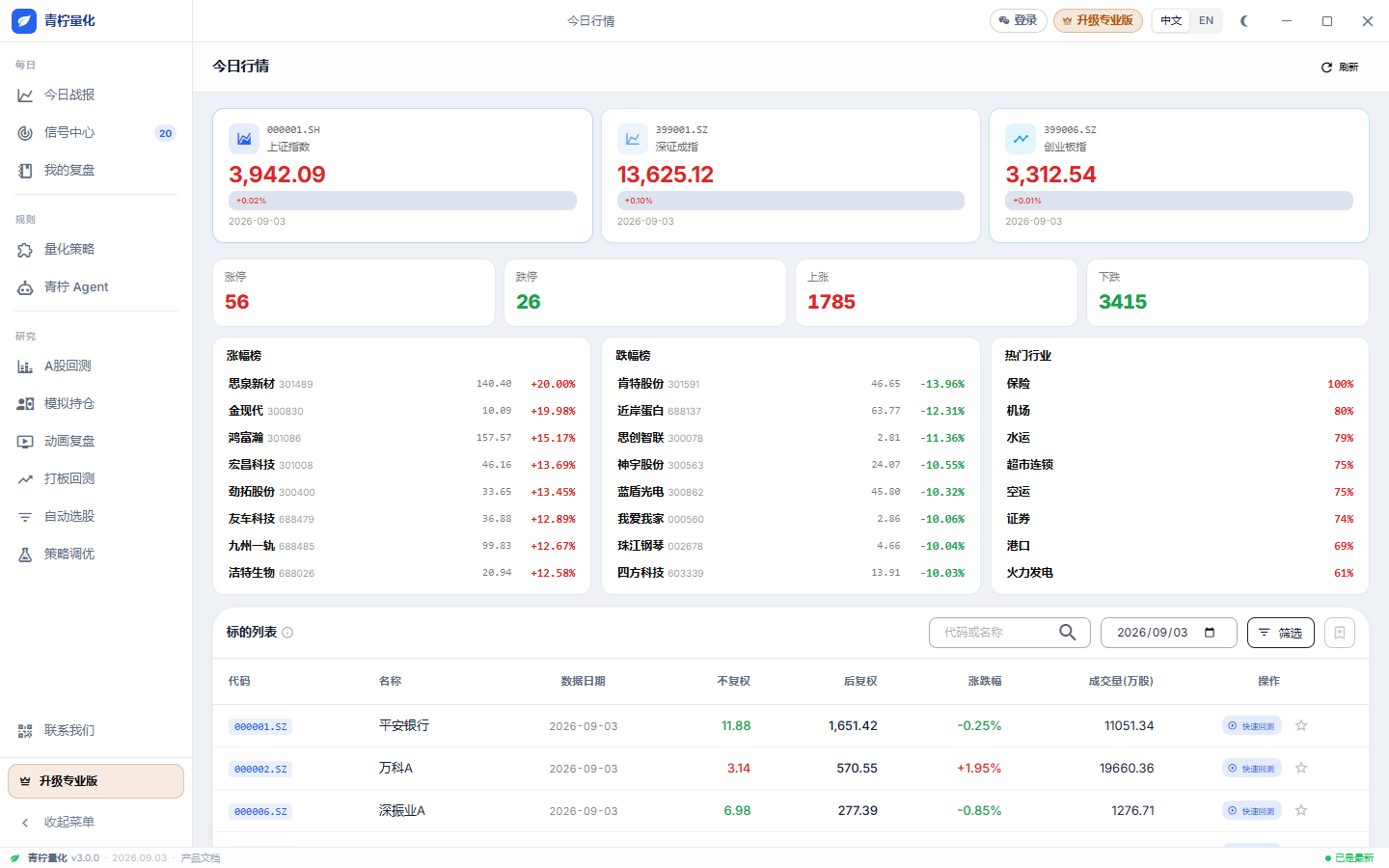Click the 上证指数 +0.02% progress bar
This screenshot has width=1389, height=868.
coord(402,201)
